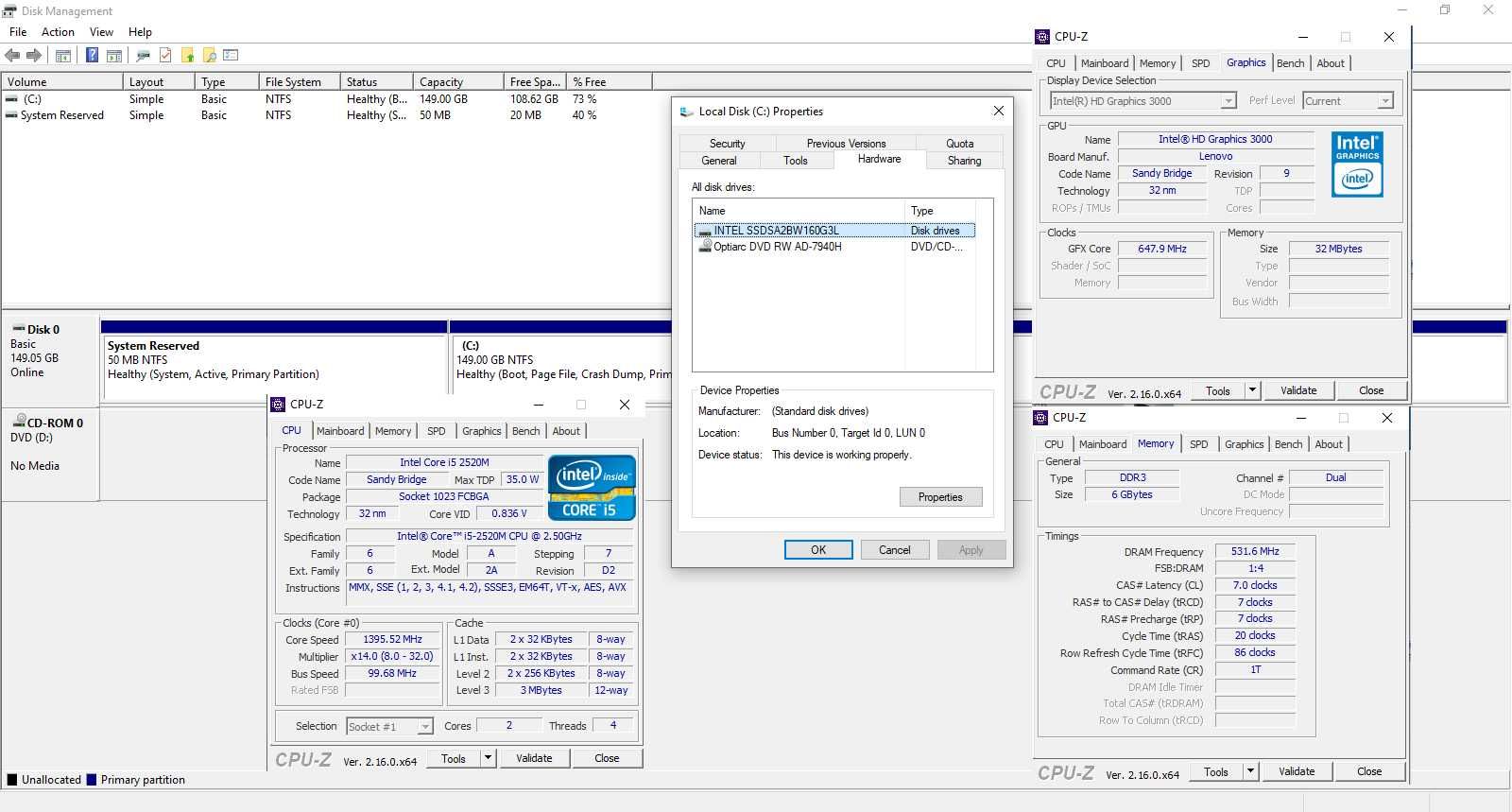Click title icon of CPU-Z processor window
Screen dimensions: 1512x812
pos(278,405)
